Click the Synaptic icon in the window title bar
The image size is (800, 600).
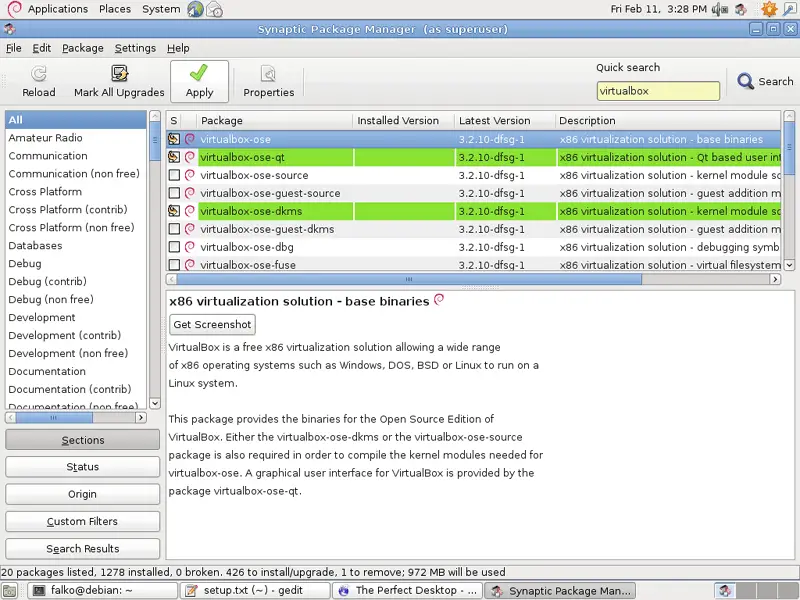point(10,29)
